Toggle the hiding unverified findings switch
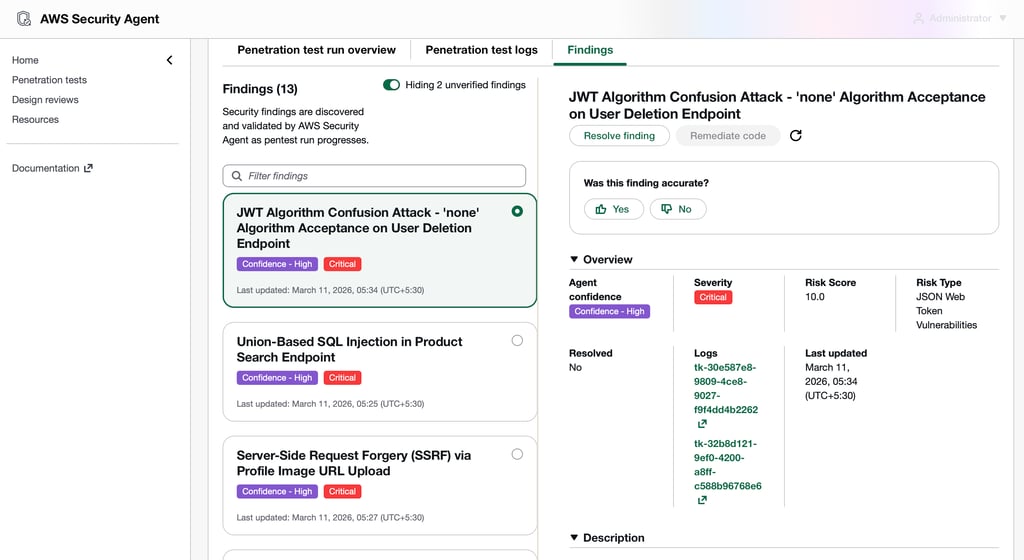Screen dimensions: 1024x560 click(391, 85)
